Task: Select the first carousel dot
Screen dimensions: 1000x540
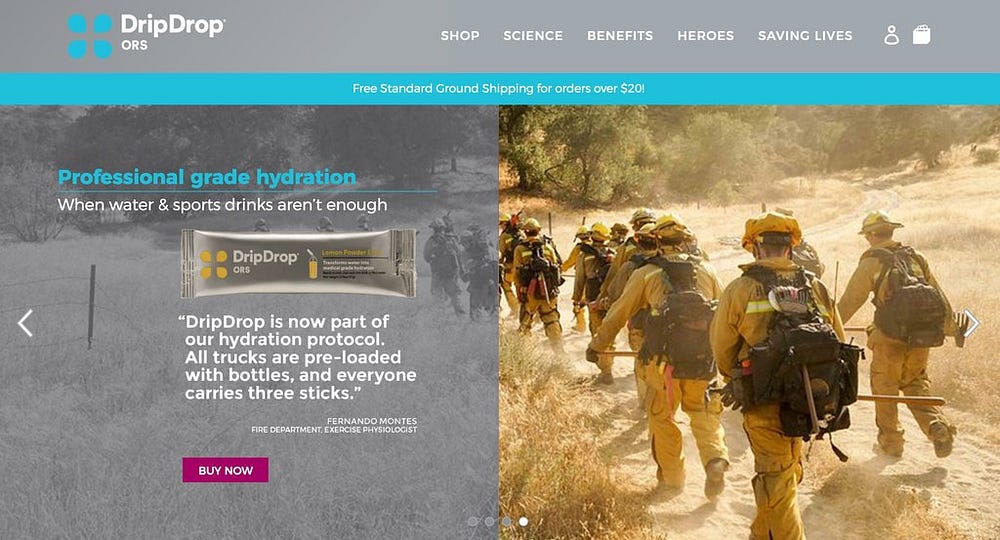Action: point(473,522)
